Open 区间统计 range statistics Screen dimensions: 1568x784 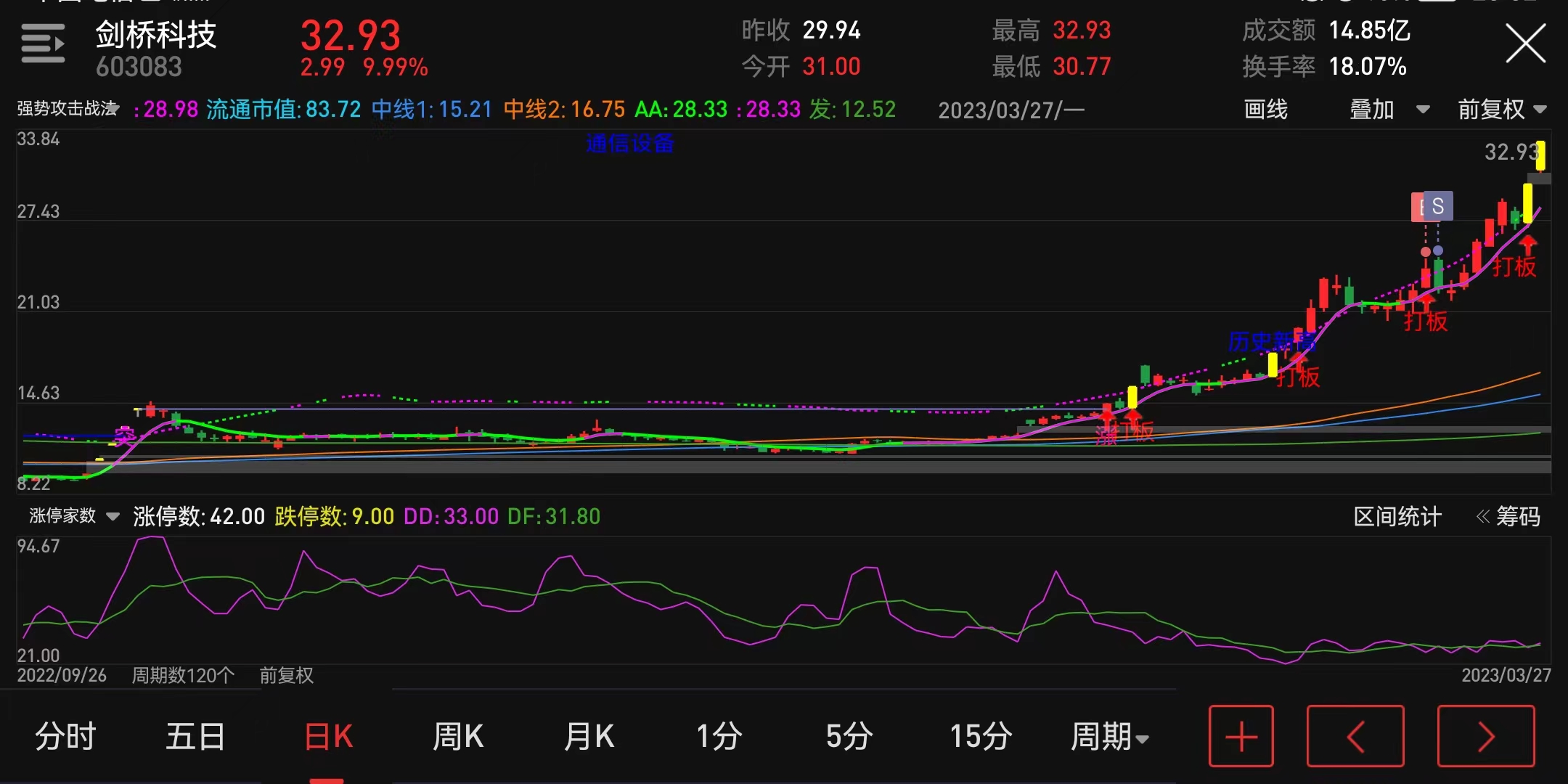tap(1397, 516)
